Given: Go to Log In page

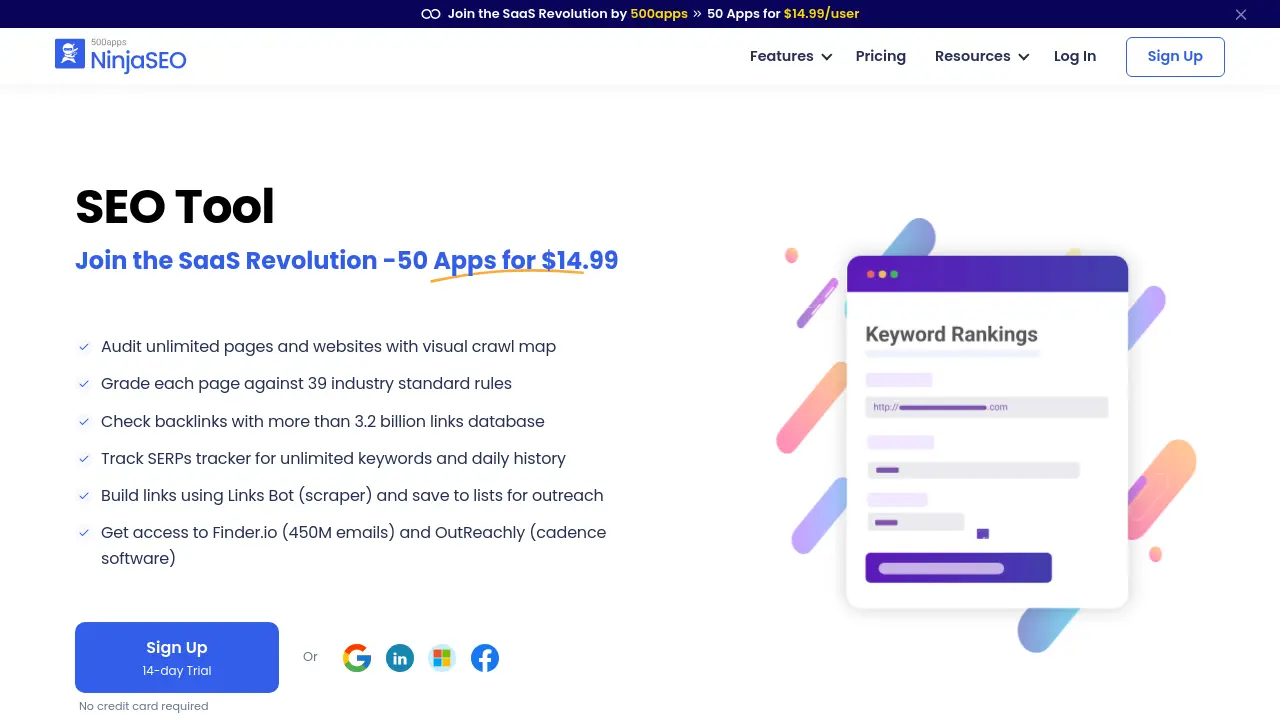Looking at the screenshot, I should tap(1075, 56).
